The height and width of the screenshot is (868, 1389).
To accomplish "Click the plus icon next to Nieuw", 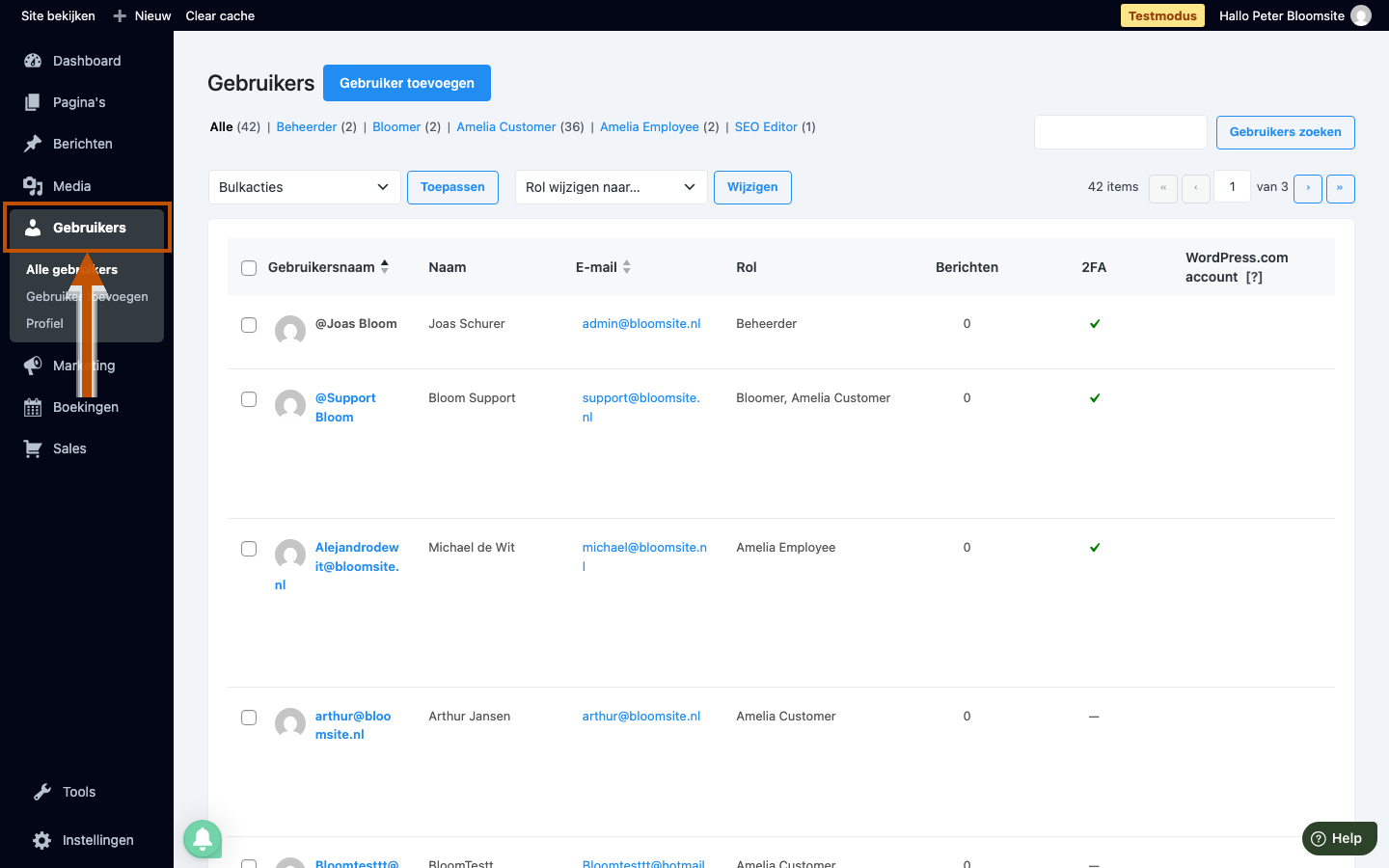I will pyautogui.click(x=120, y=15).
